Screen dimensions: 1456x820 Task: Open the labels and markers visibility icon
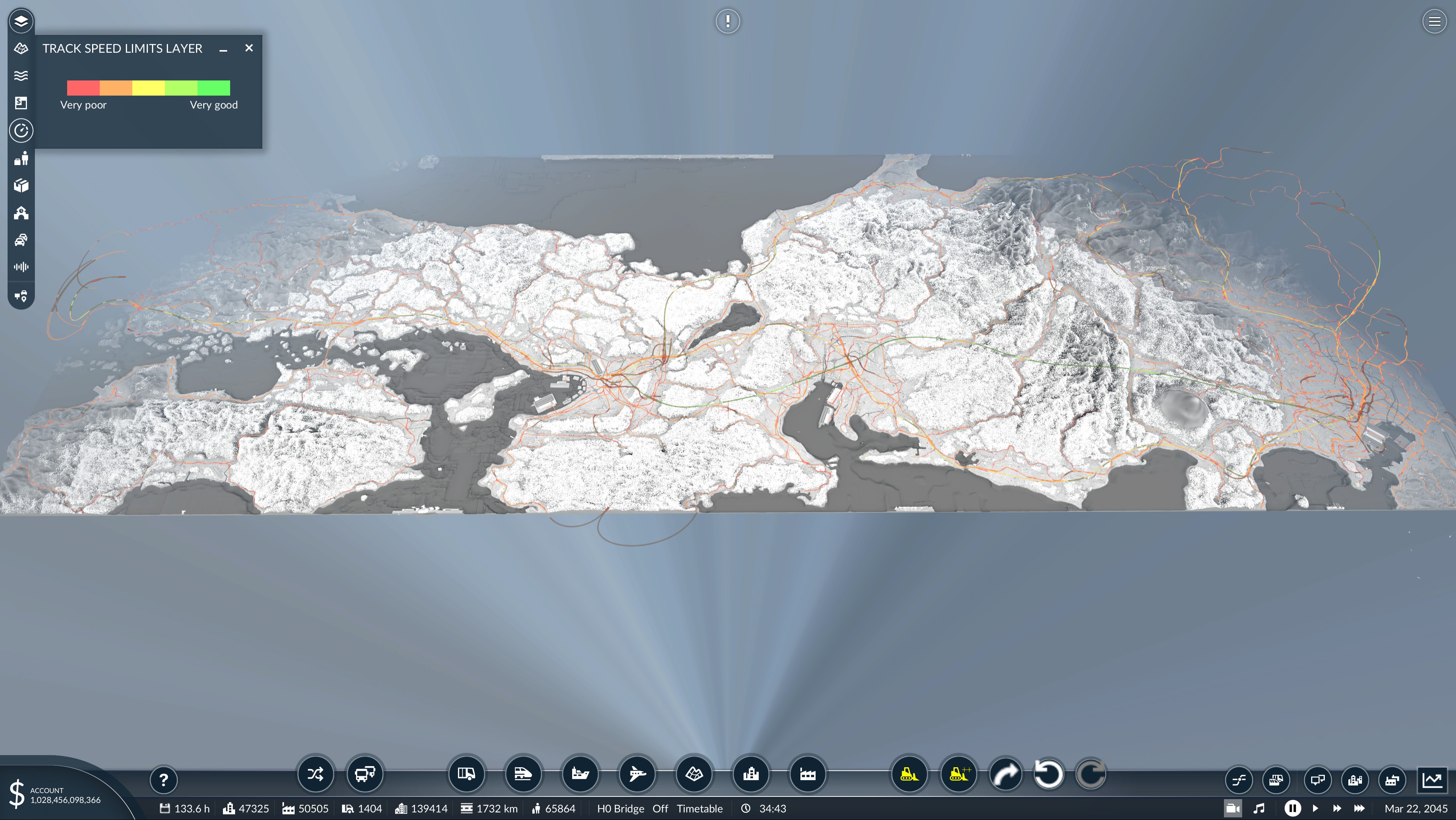click(21, 296)
